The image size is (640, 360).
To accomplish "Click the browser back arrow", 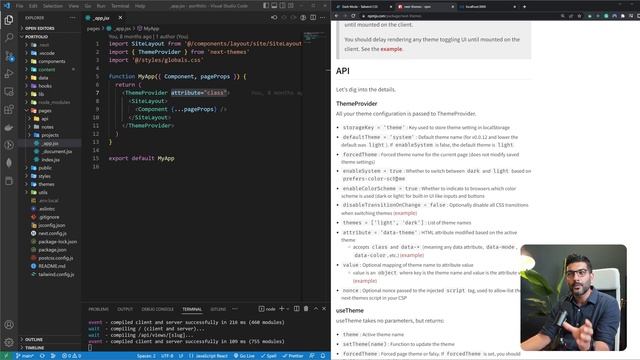I will coord(336,16).
